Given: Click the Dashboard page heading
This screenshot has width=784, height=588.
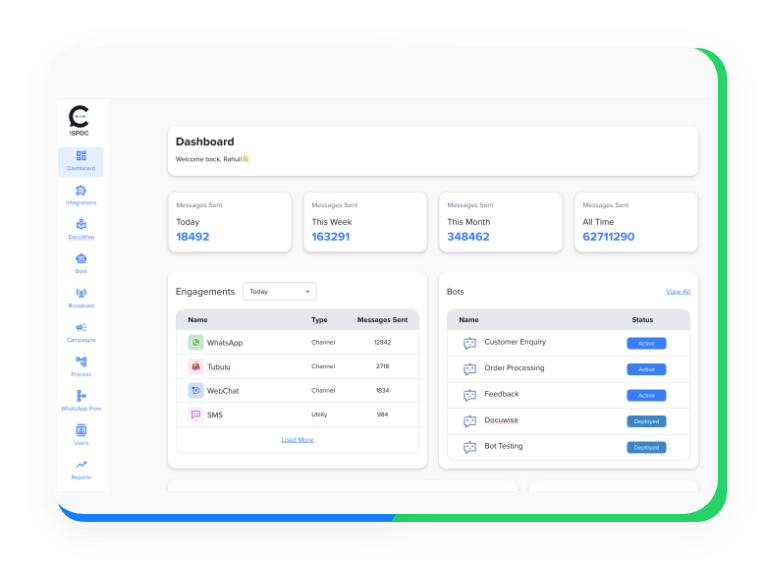Looking at the screenshot, I should 205,142.
